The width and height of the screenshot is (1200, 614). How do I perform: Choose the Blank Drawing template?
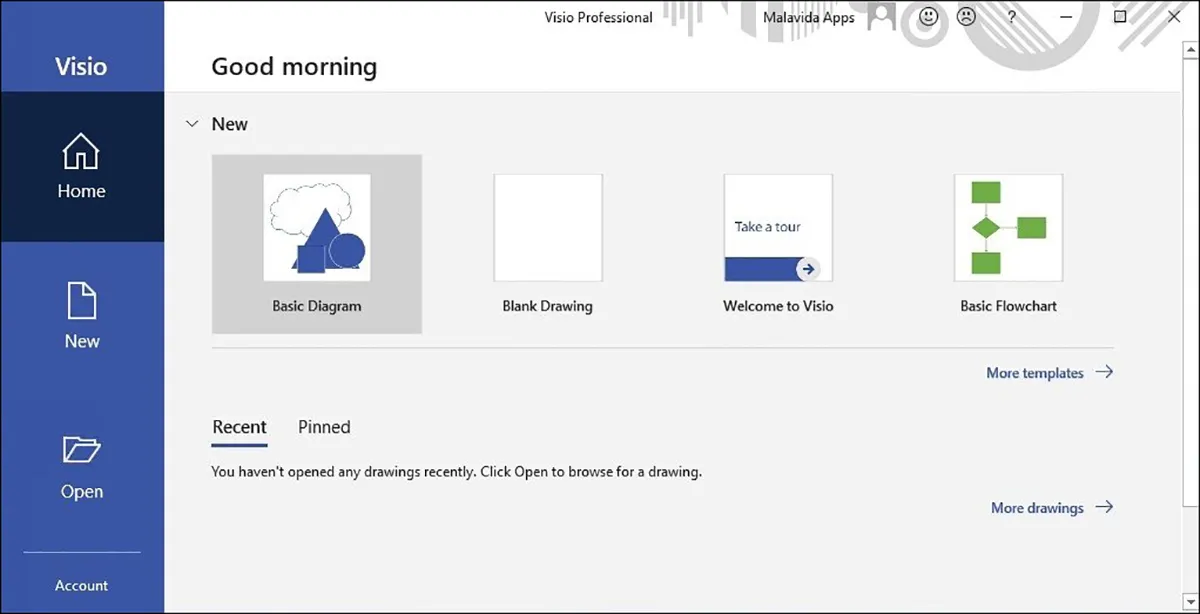pos(547,228)
